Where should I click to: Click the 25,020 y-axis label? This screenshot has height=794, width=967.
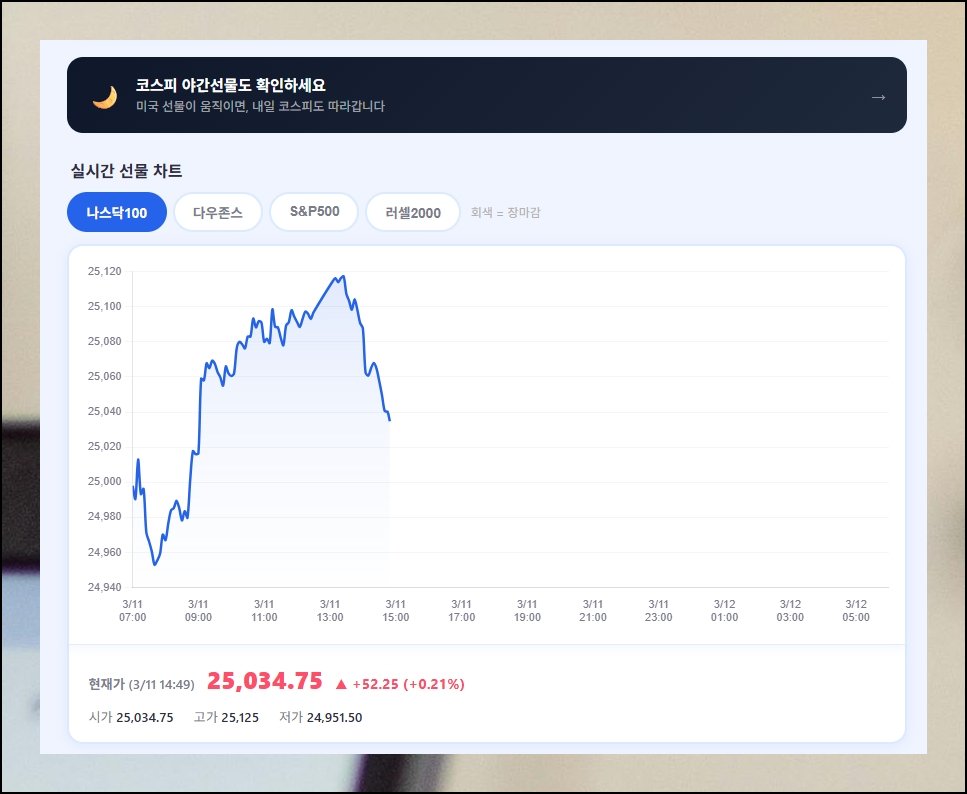105,447
